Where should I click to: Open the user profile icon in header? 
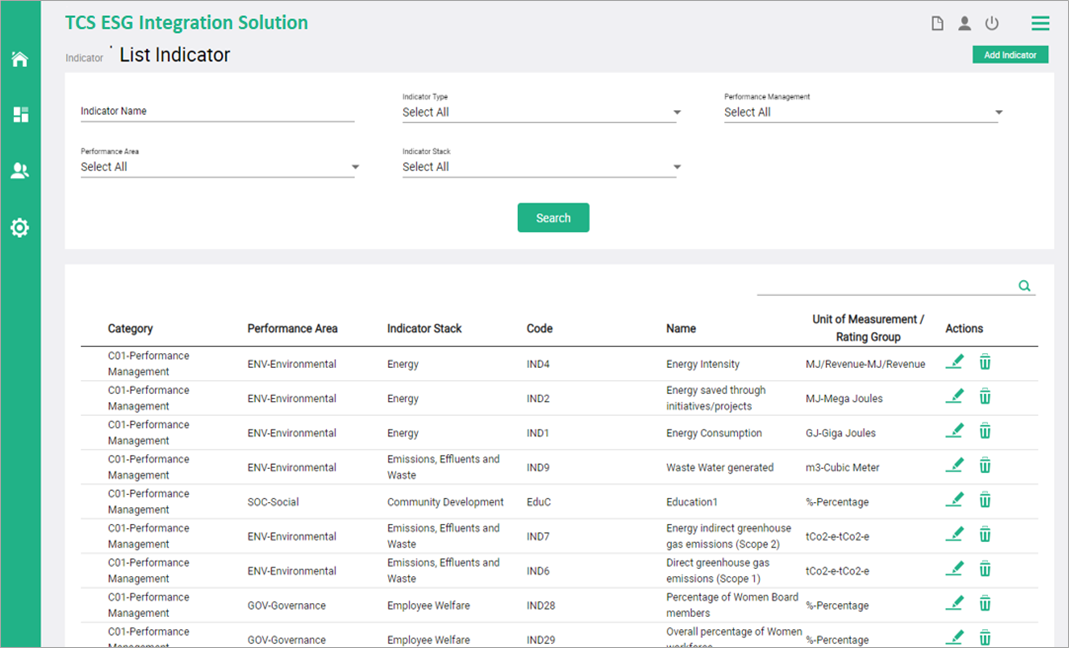pos(964,24)
